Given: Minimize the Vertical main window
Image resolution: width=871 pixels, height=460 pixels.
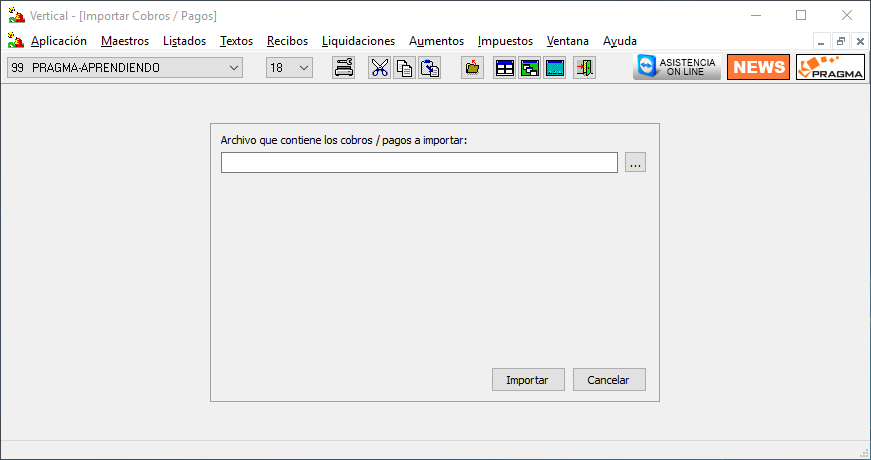Looking at the screenshot, I should [755, 15].
